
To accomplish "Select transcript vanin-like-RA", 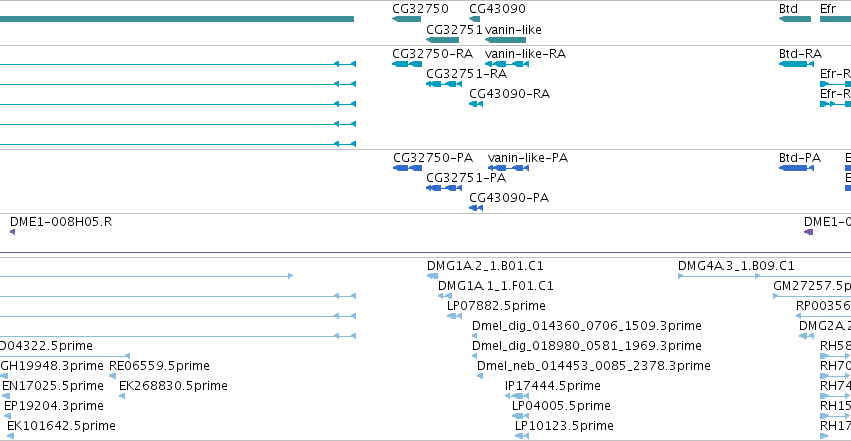I will (525, 54).
